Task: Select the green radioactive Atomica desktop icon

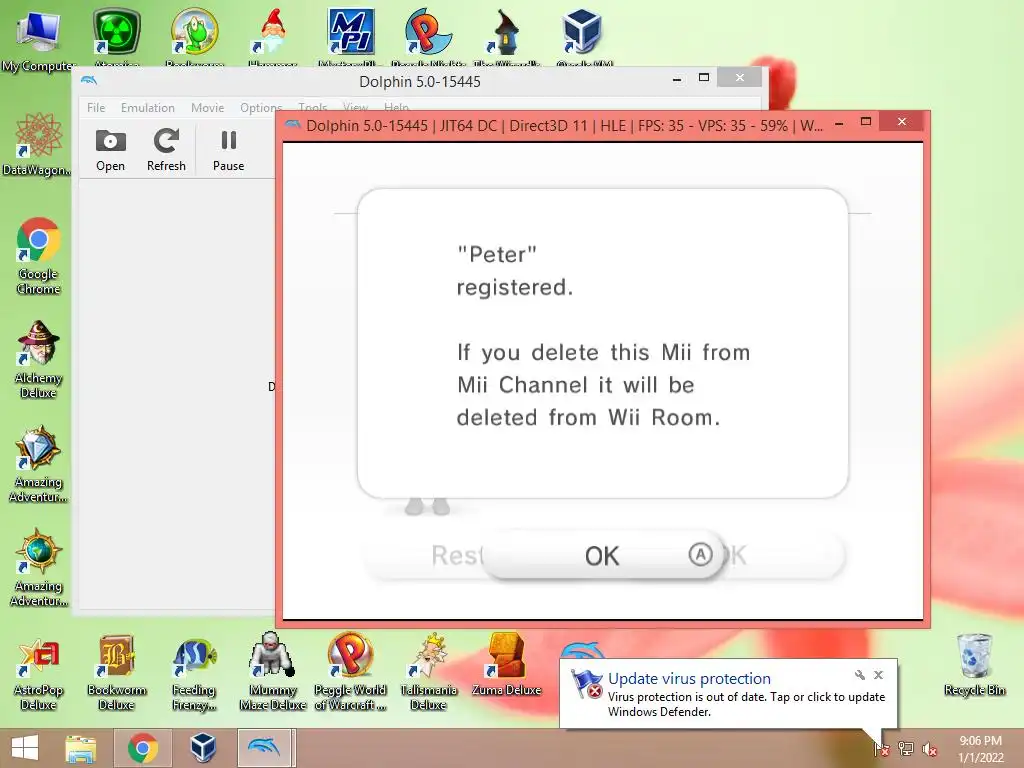Action: pyautogui.click(x=117, y=36)
